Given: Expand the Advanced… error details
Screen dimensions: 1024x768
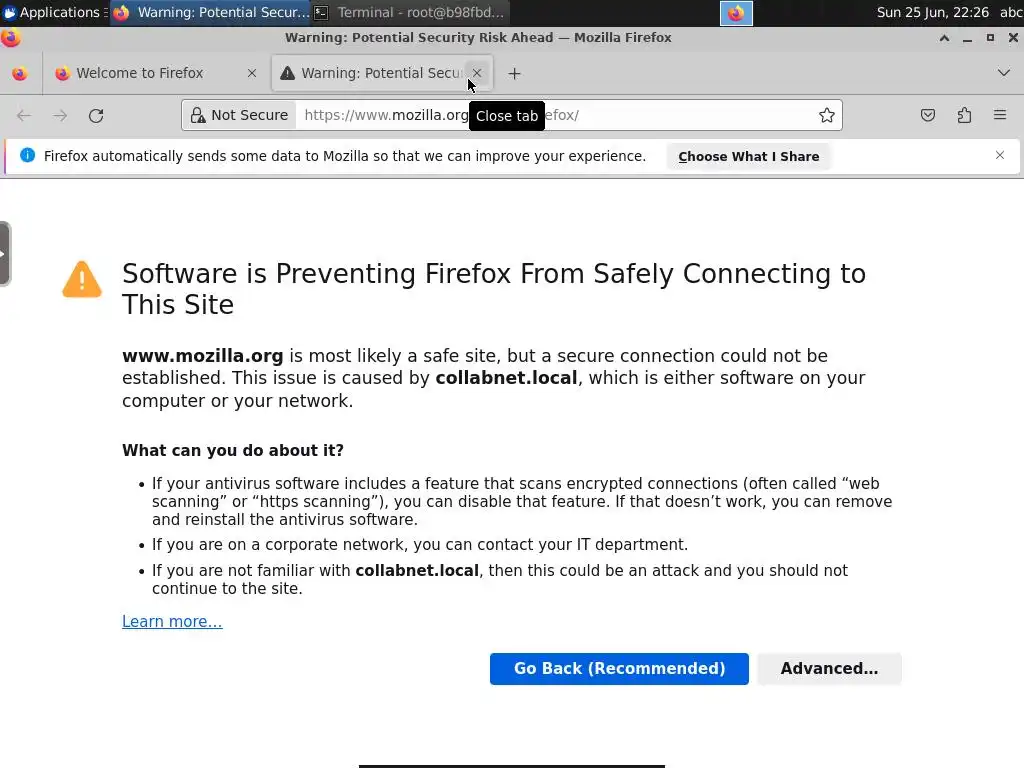Looking at the screenshot, I should [x=829, y=668].
